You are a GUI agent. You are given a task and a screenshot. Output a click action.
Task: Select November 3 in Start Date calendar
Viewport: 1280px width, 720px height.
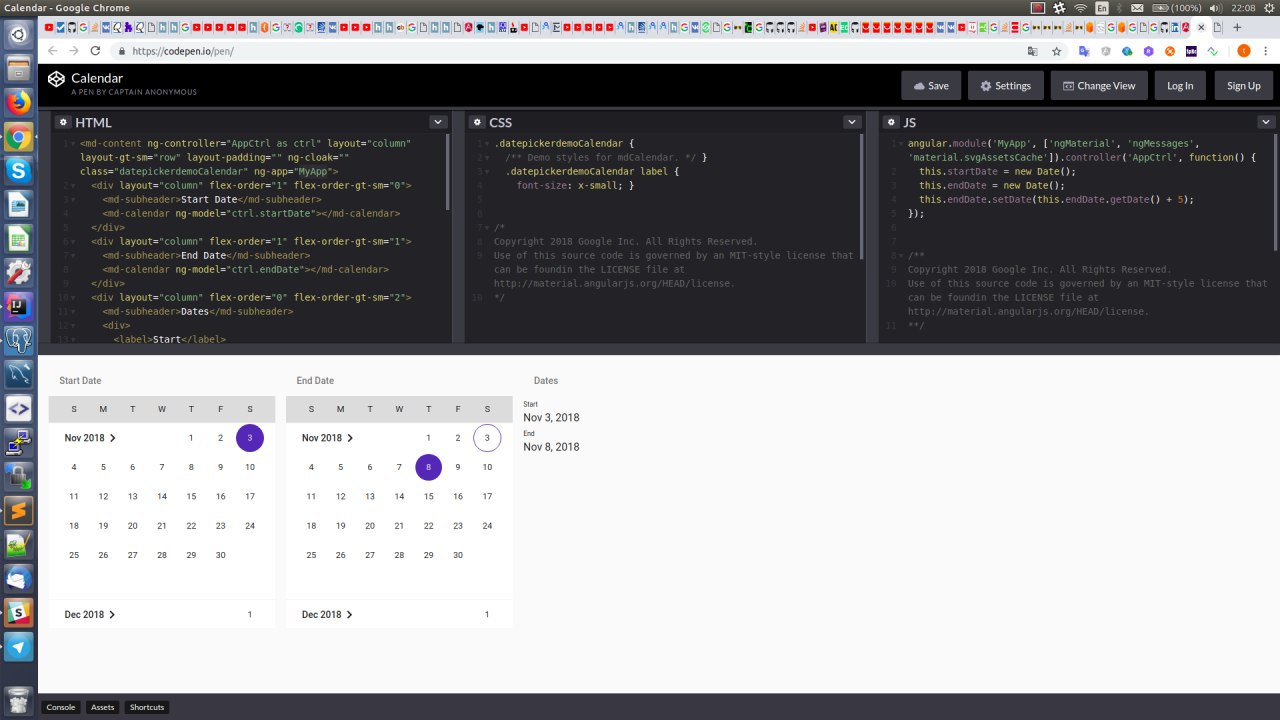pyautogui.click(x=250, y=438)
